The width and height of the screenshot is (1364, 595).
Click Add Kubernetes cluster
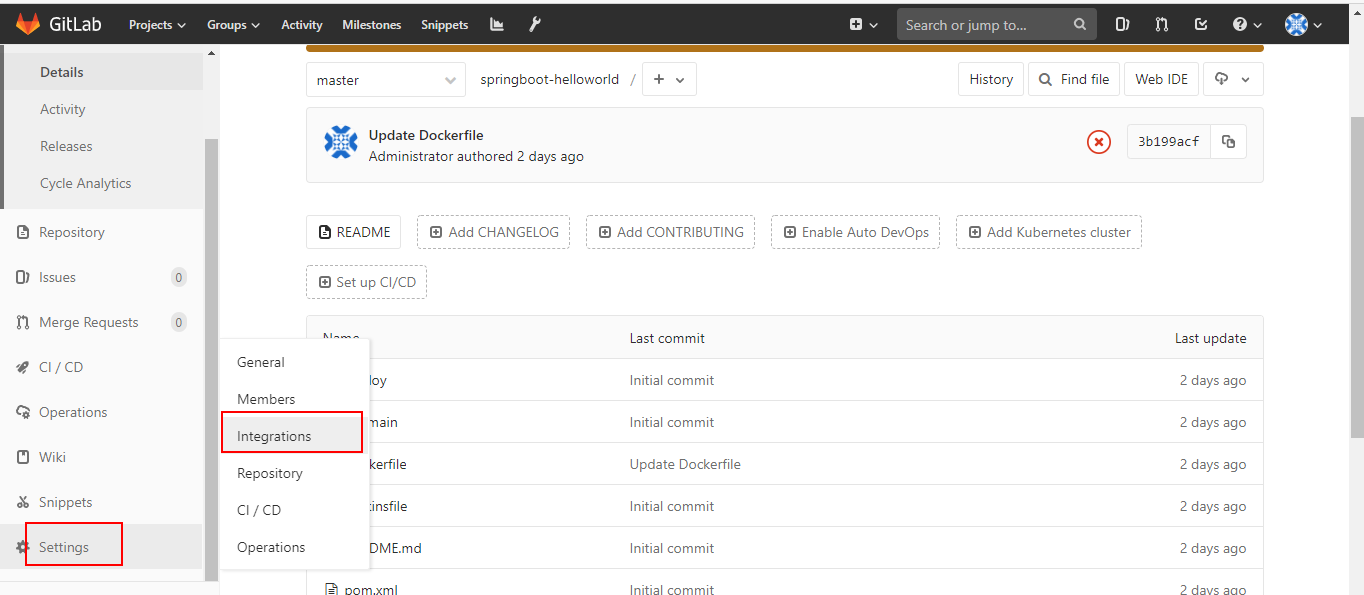1049,232
